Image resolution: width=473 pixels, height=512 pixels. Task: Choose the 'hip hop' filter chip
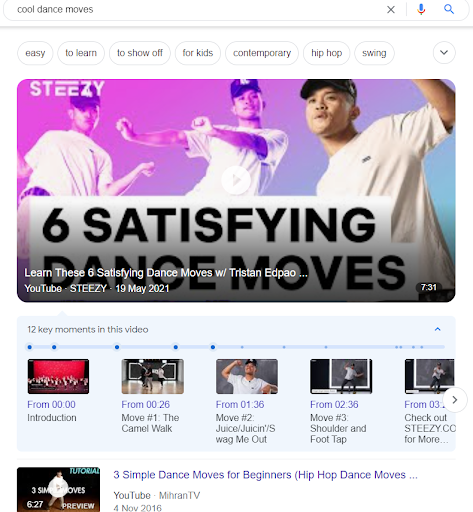[x=326, y=53]
